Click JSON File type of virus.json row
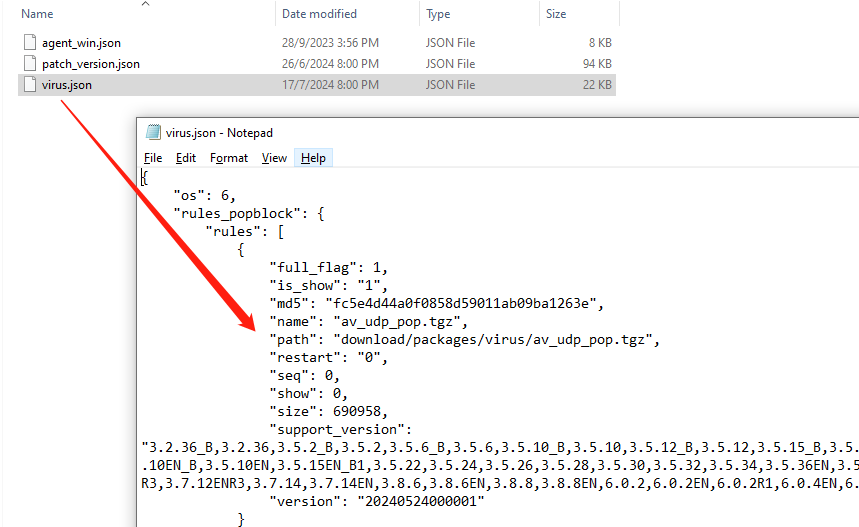This screenshot has height=527, width=859. tap(450, 85)
